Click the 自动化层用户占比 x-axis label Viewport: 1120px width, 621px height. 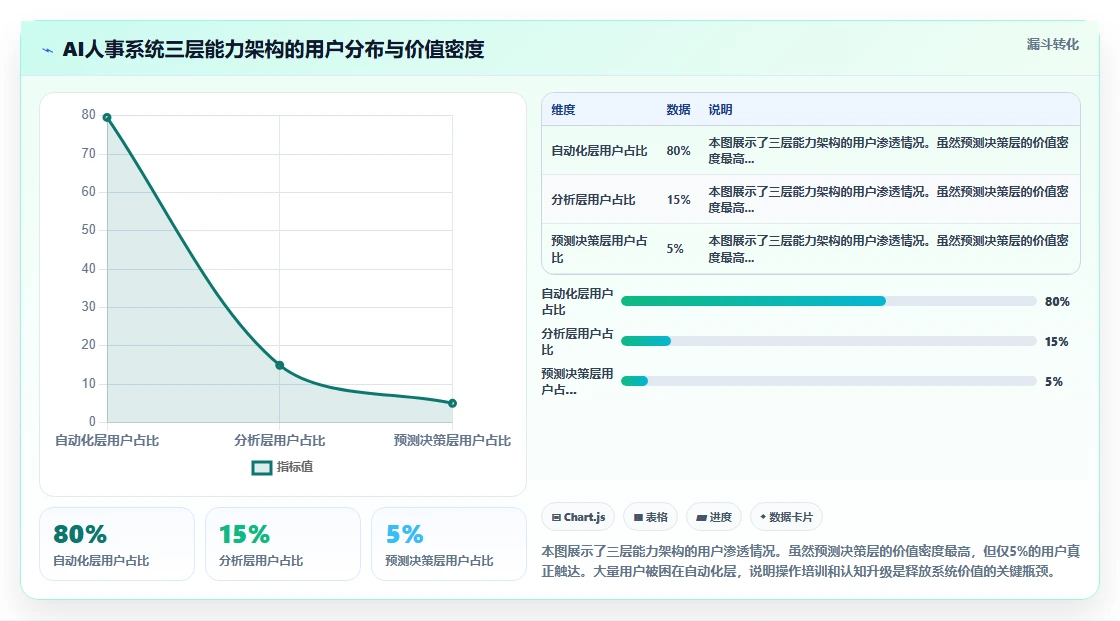click(x=107, y=440)
